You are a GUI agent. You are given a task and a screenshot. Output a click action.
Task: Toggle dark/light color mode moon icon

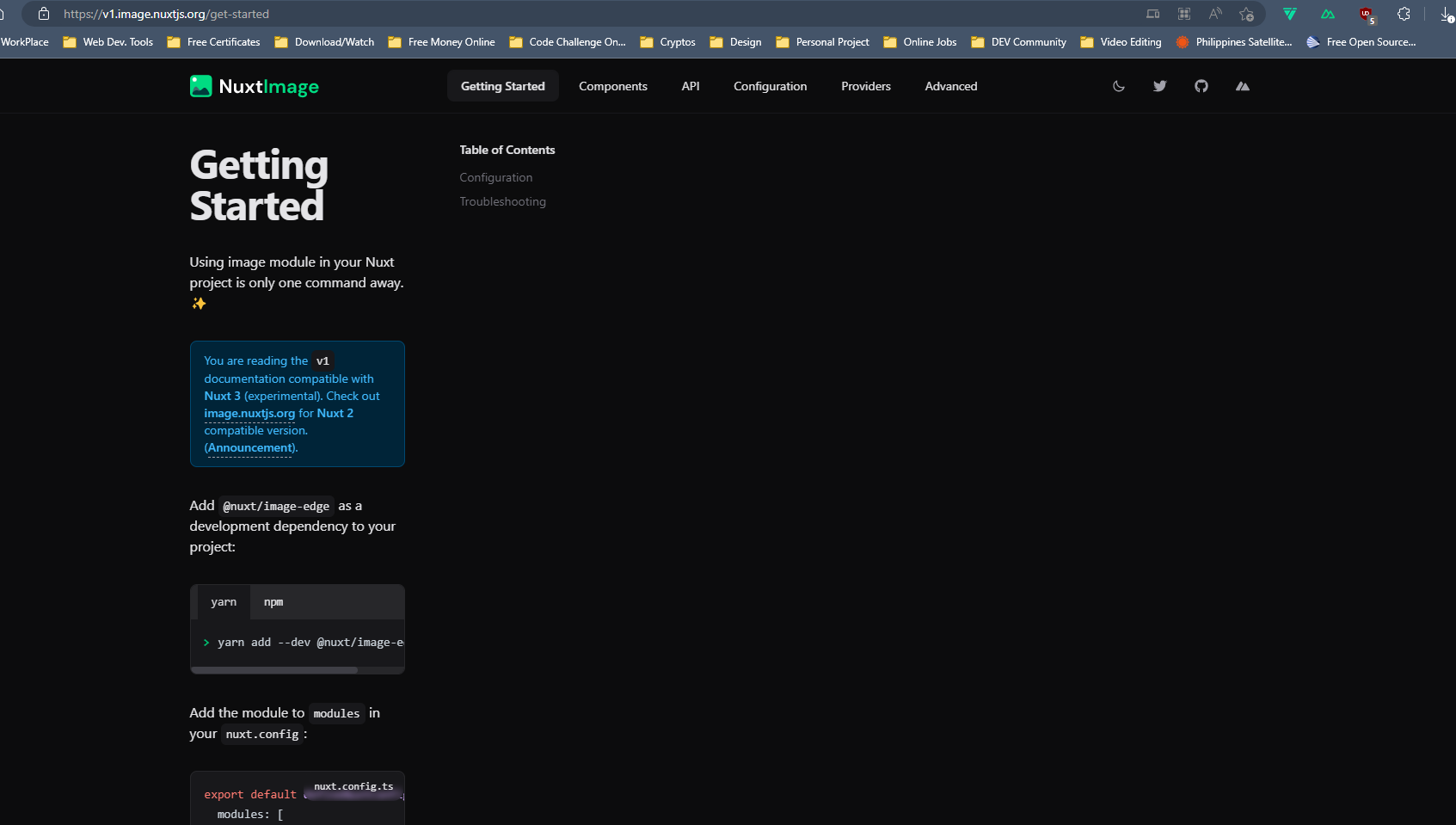(1119, 86)
